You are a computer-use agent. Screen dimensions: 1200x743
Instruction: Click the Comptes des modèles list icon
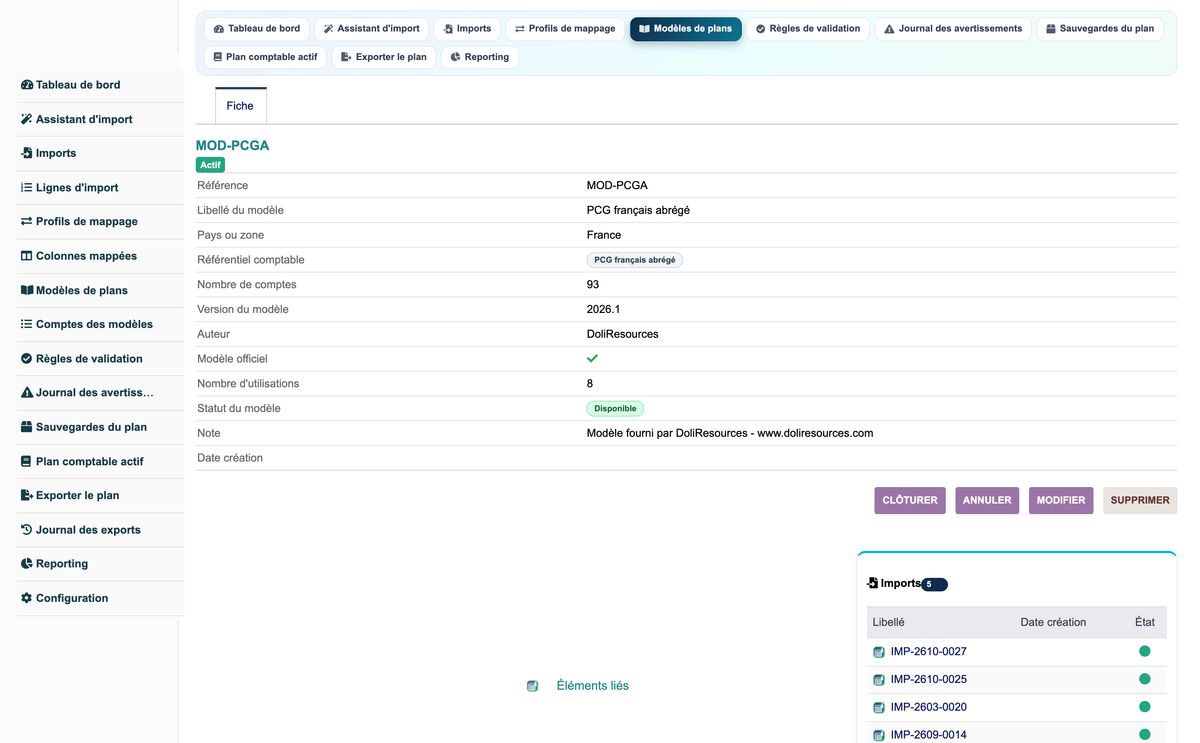click(x=27, y=324)
